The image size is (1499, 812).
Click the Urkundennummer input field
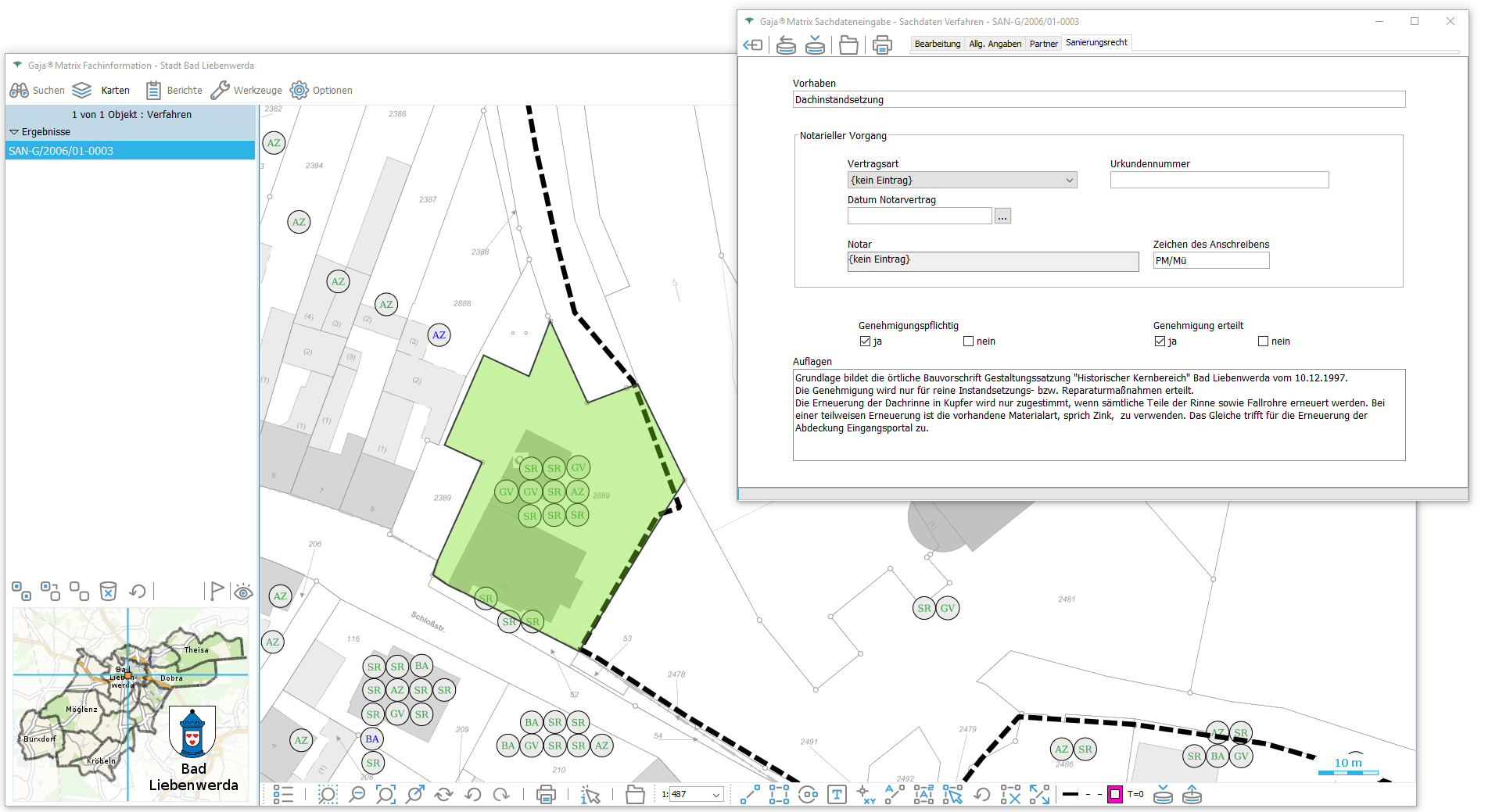1218,181
